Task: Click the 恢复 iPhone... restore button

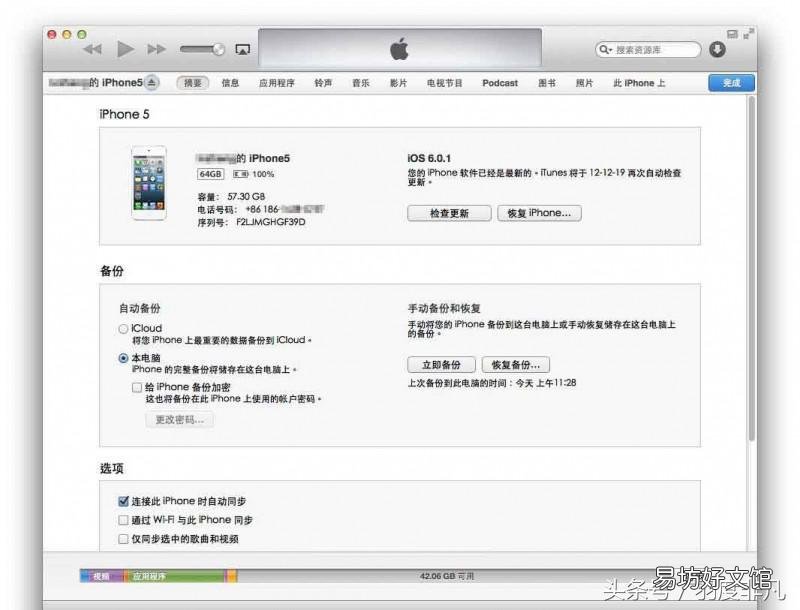Action: tap(539, 213)
